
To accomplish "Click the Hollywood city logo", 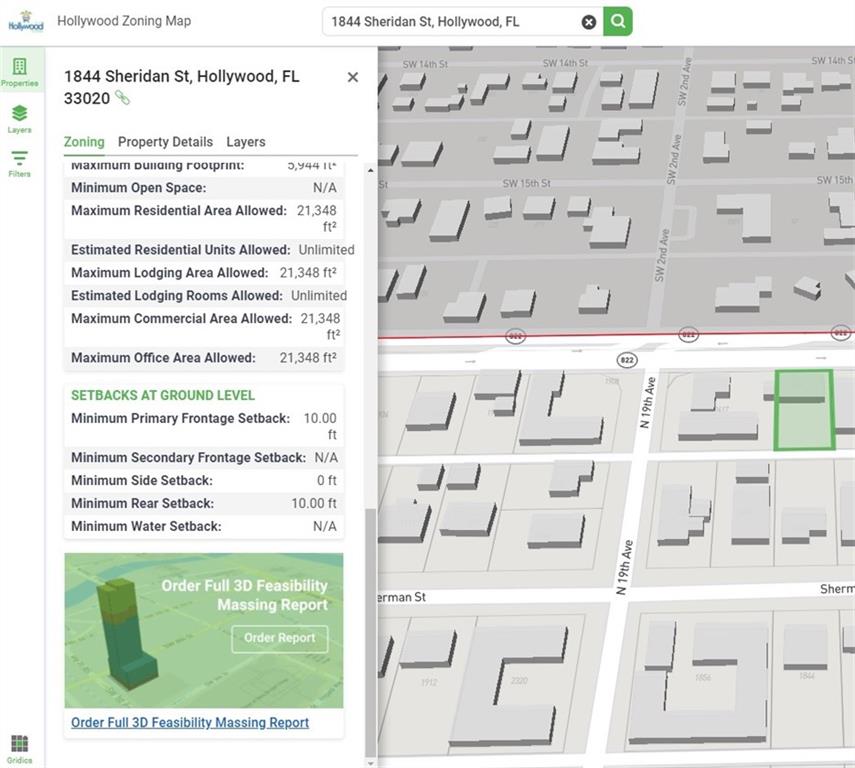I will point(24,21).
